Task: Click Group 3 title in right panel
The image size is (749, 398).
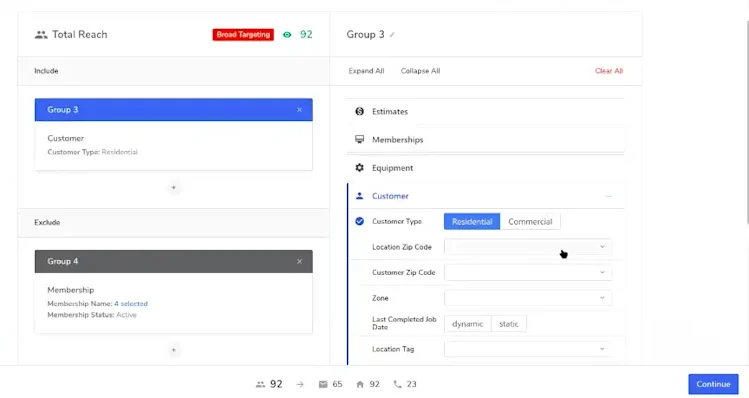Action: click(x=365, y=34)
